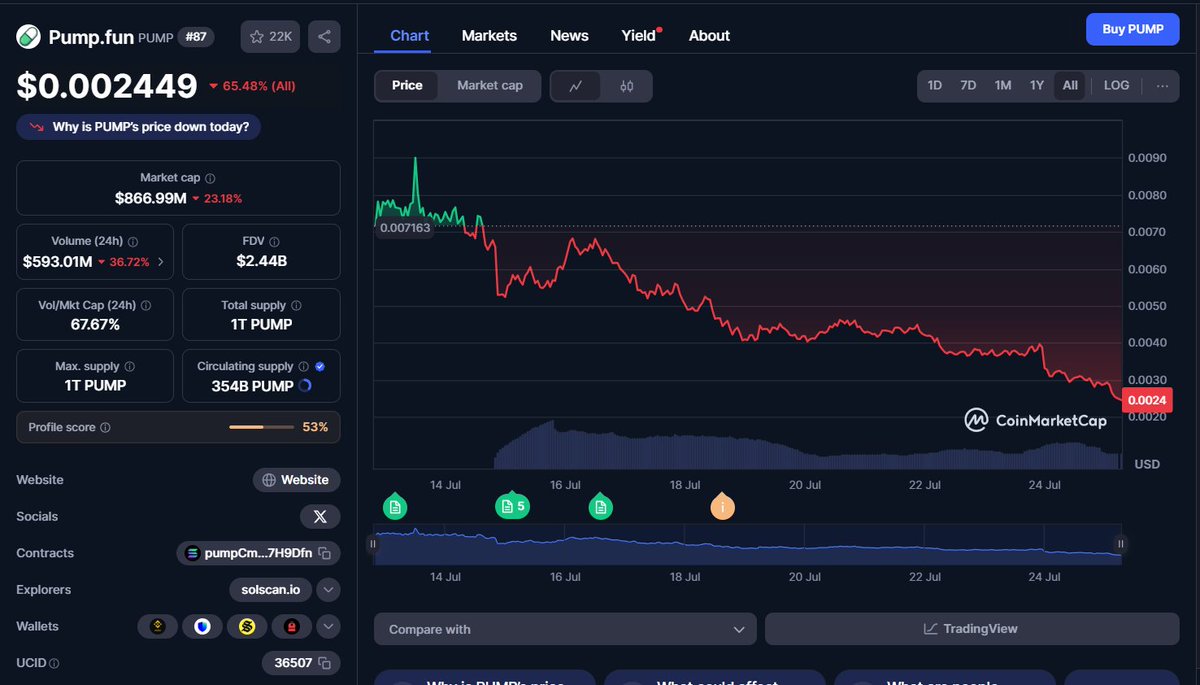The width and height of the screenshot is (1200, 685).
Task: Open the Markets tab
Action: coord(489,36)
